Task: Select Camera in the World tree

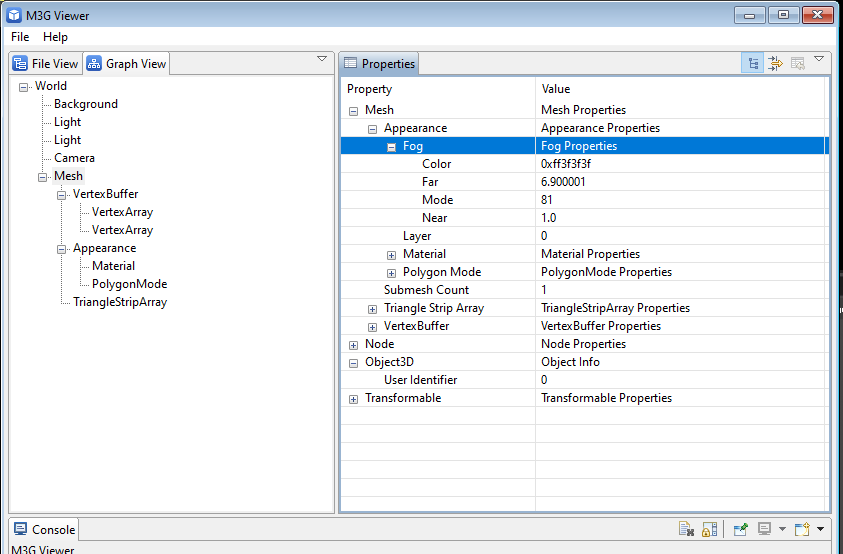Action: coord(75,158)
